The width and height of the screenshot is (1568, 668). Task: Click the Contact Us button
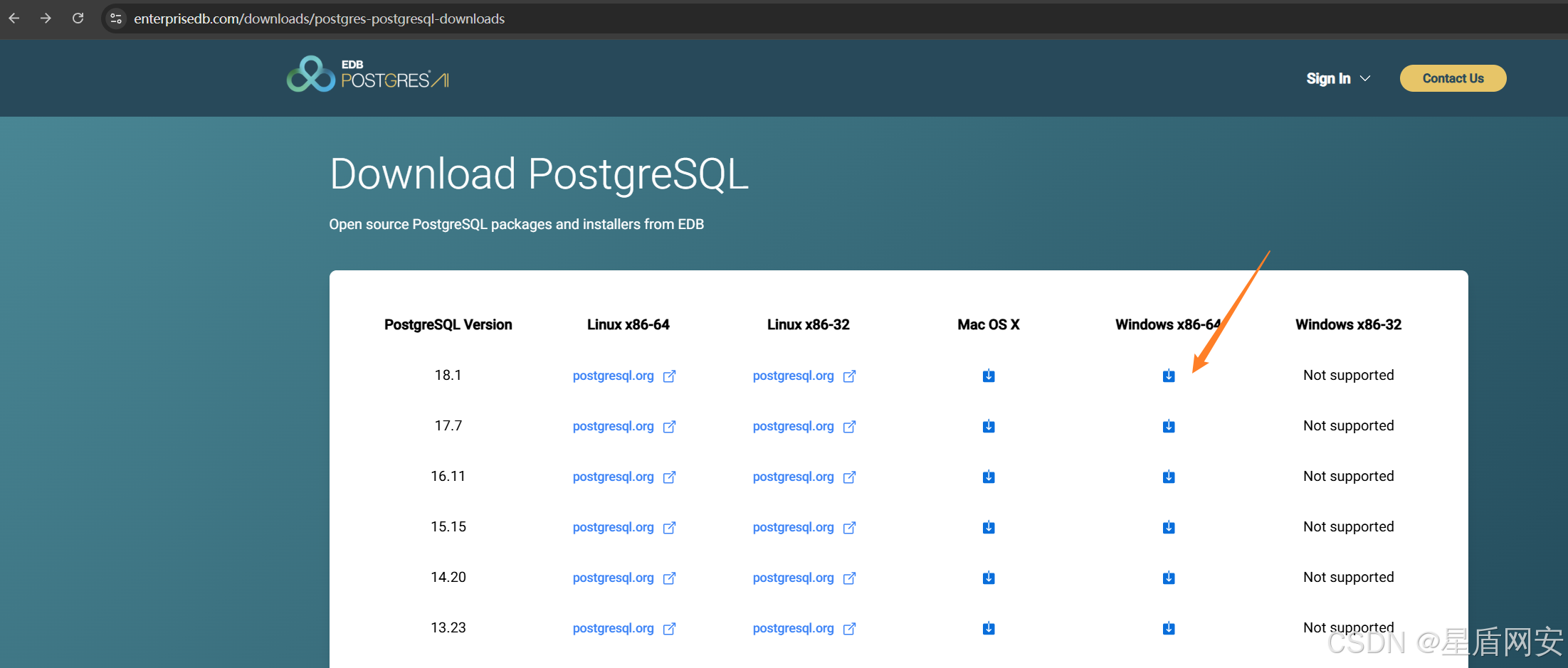[1453, 78]
